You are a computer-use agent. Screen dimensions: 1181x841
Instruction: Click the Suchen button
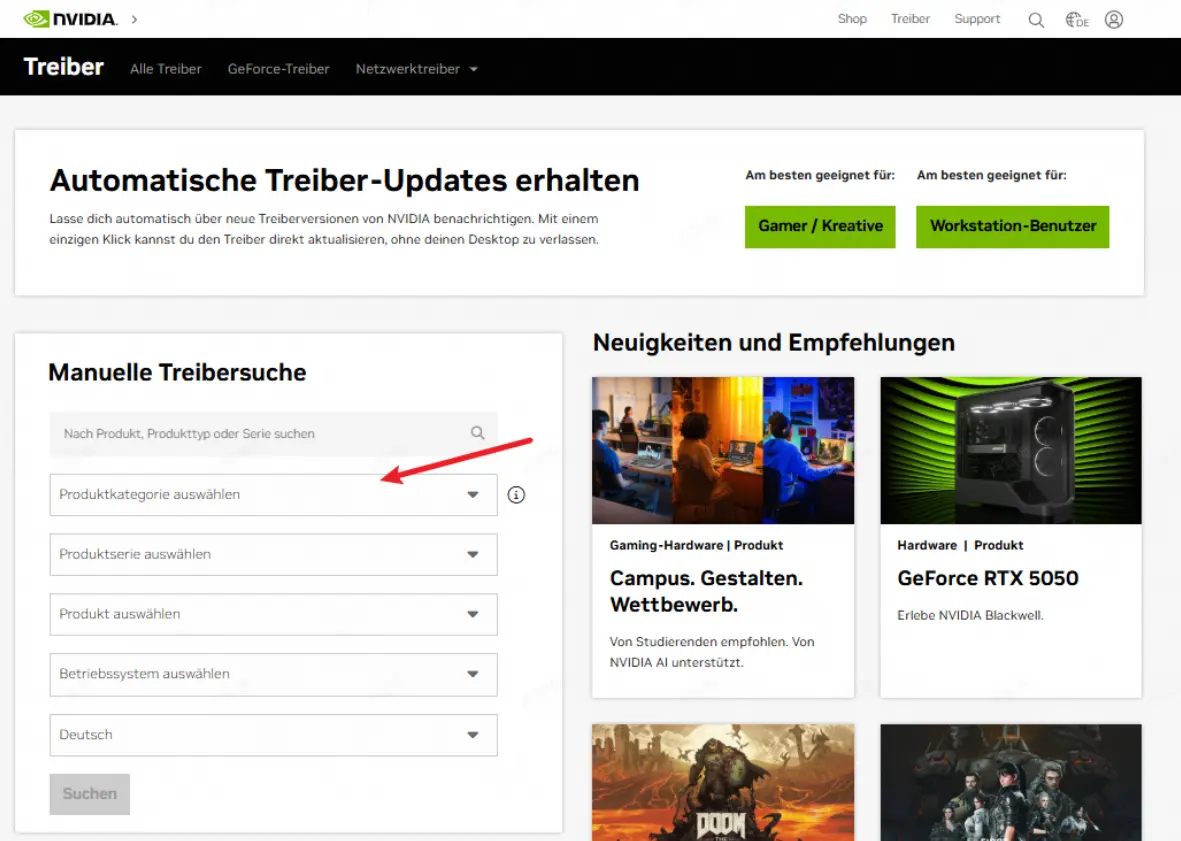click(90, 794)
